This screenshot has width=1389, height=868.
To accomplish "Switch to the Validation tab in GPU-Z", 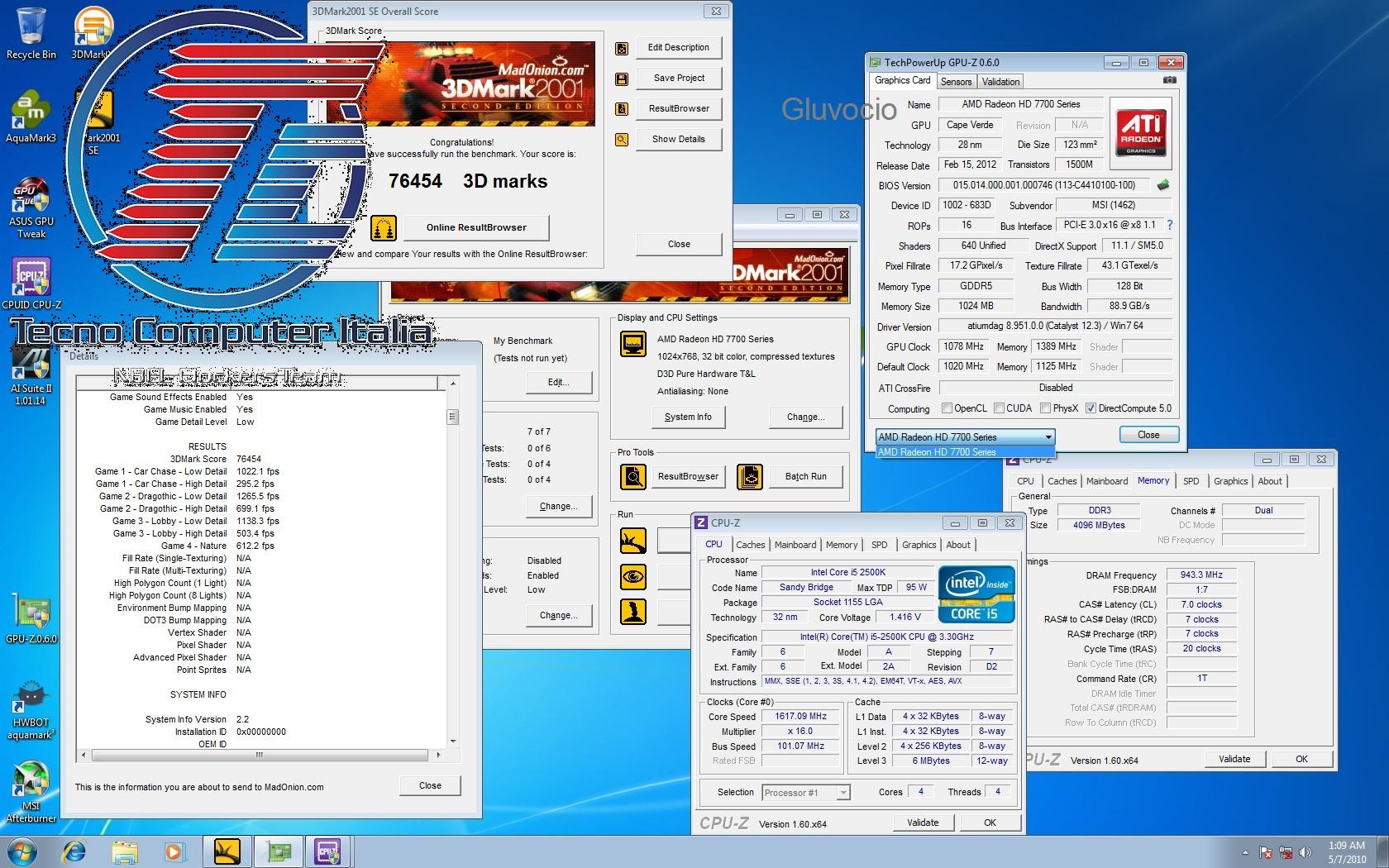I will [x=1000, y=82].
